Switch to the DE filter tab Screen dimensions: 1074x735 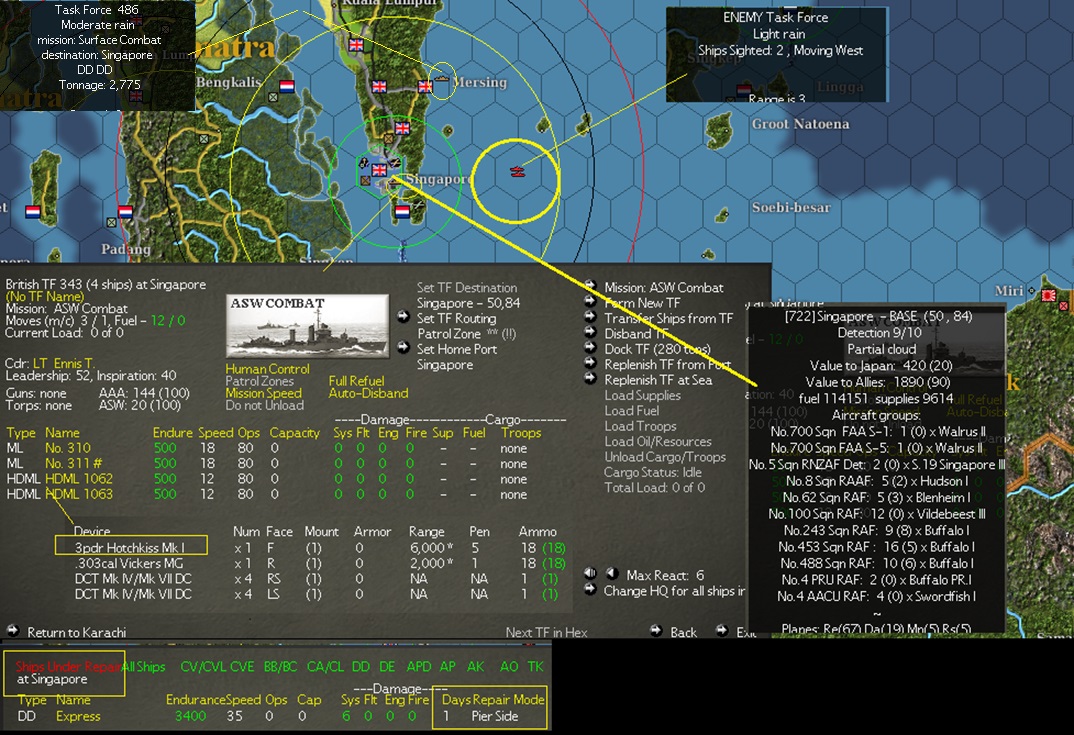tap(387, 667)
